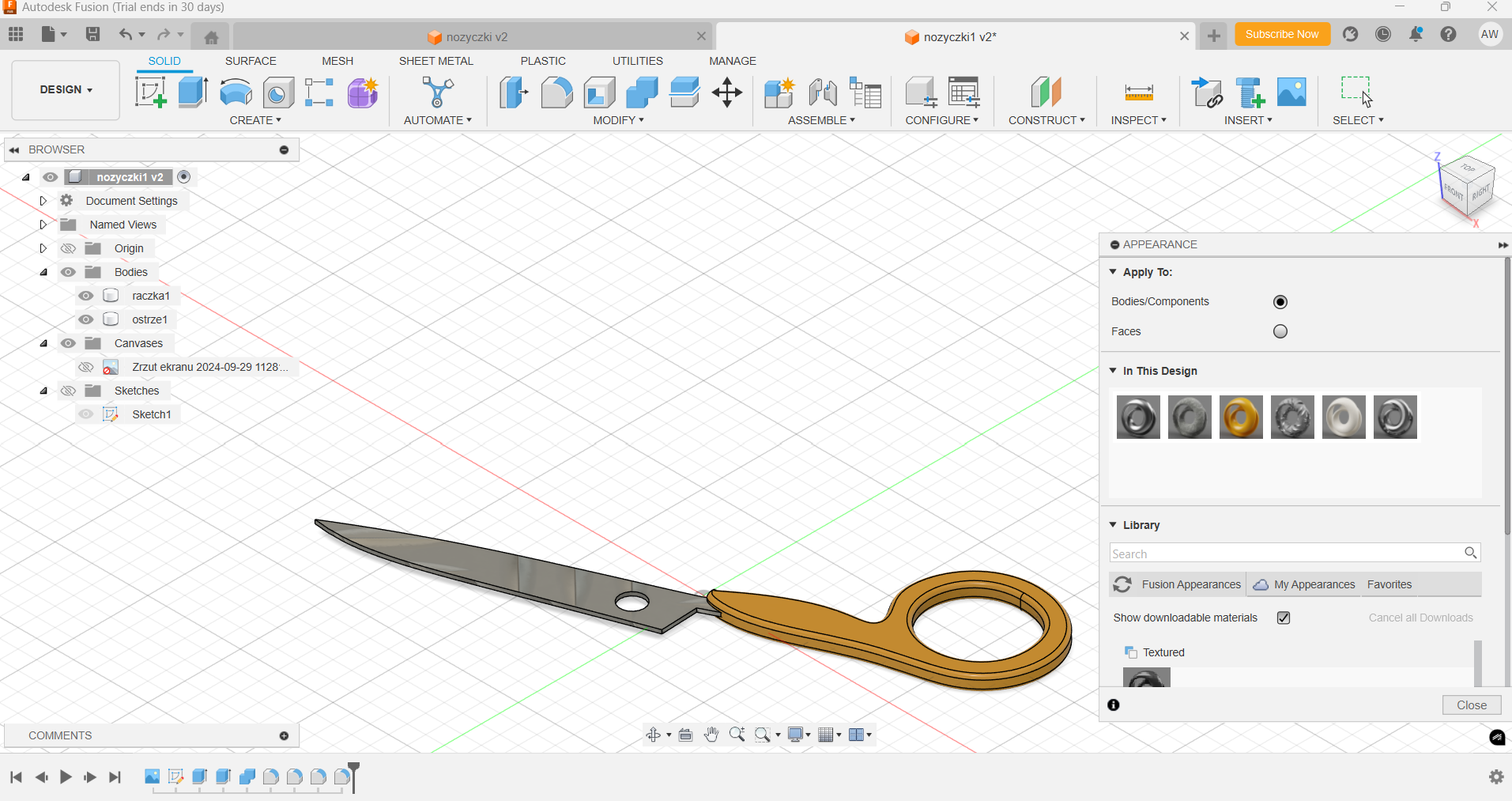Activate the window Select tool

pyautogui.click(x=1357, y=92)
